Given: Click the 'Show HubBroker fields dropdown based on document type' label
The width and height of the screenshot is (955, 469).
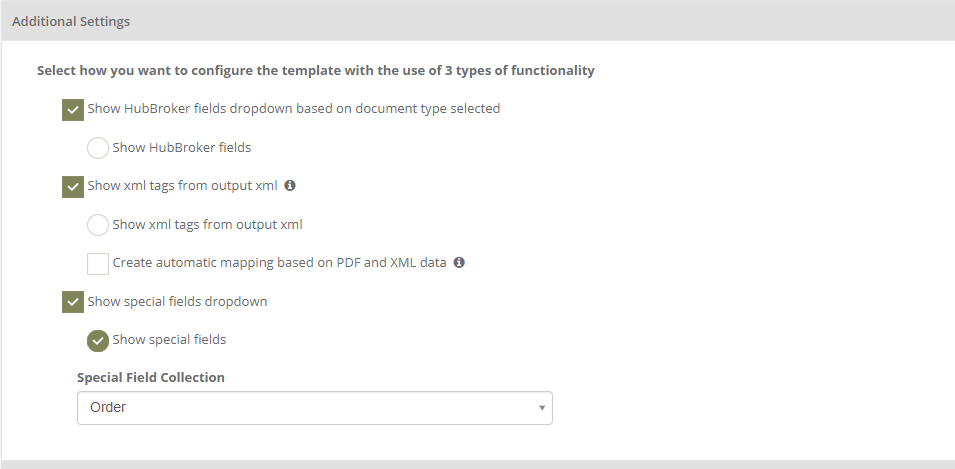Looking at the screenshot, I should (294, 108).
